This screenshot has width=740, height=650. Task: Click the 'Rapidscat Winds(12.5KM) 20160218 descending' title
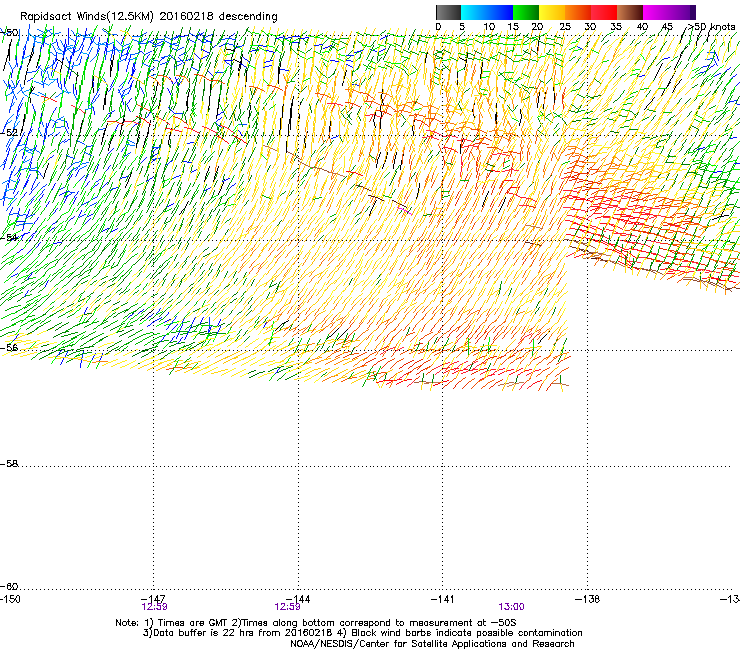(x=149, y=16)
